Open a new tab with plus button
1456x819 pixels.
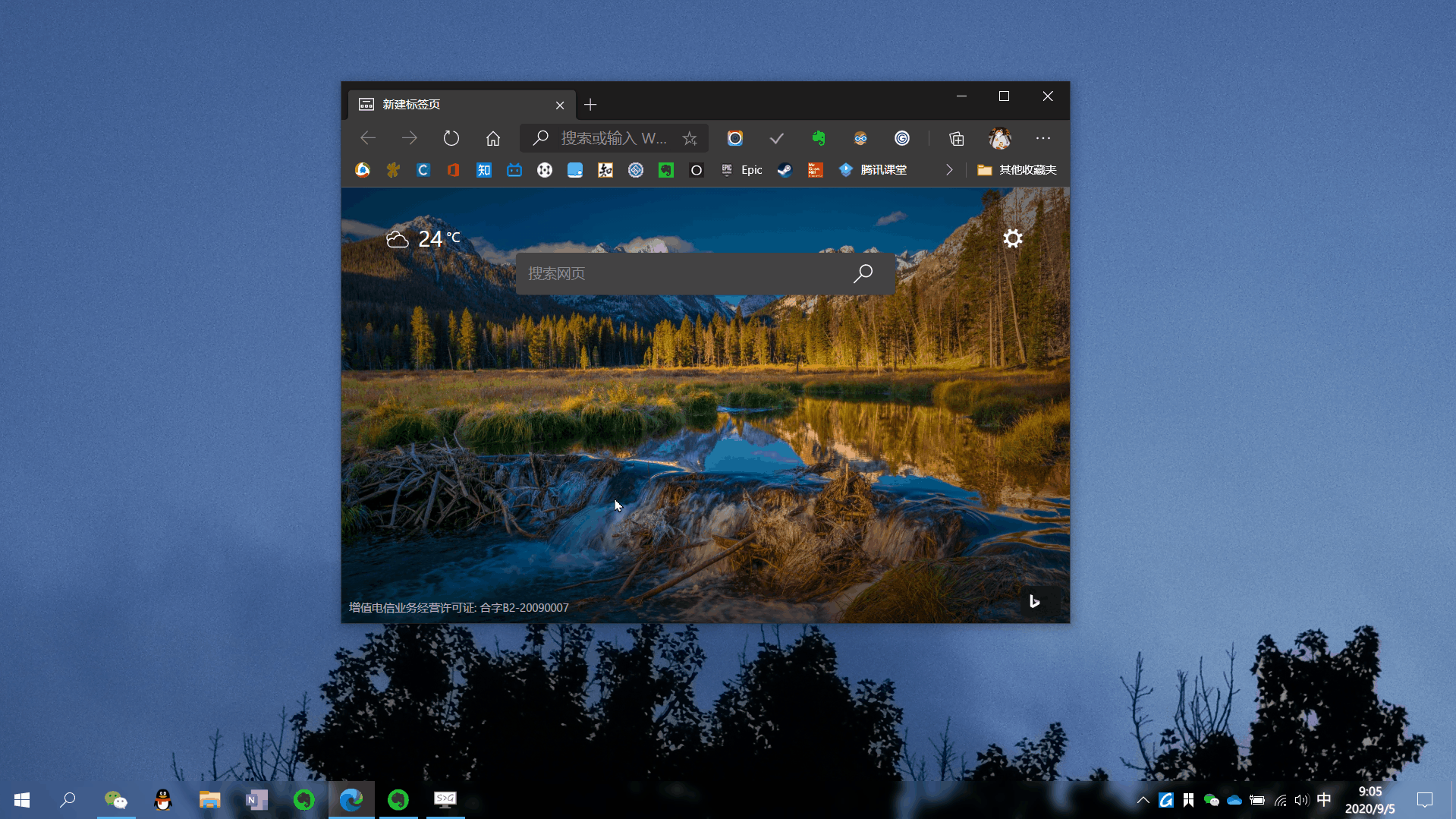(x=590, y=105)
